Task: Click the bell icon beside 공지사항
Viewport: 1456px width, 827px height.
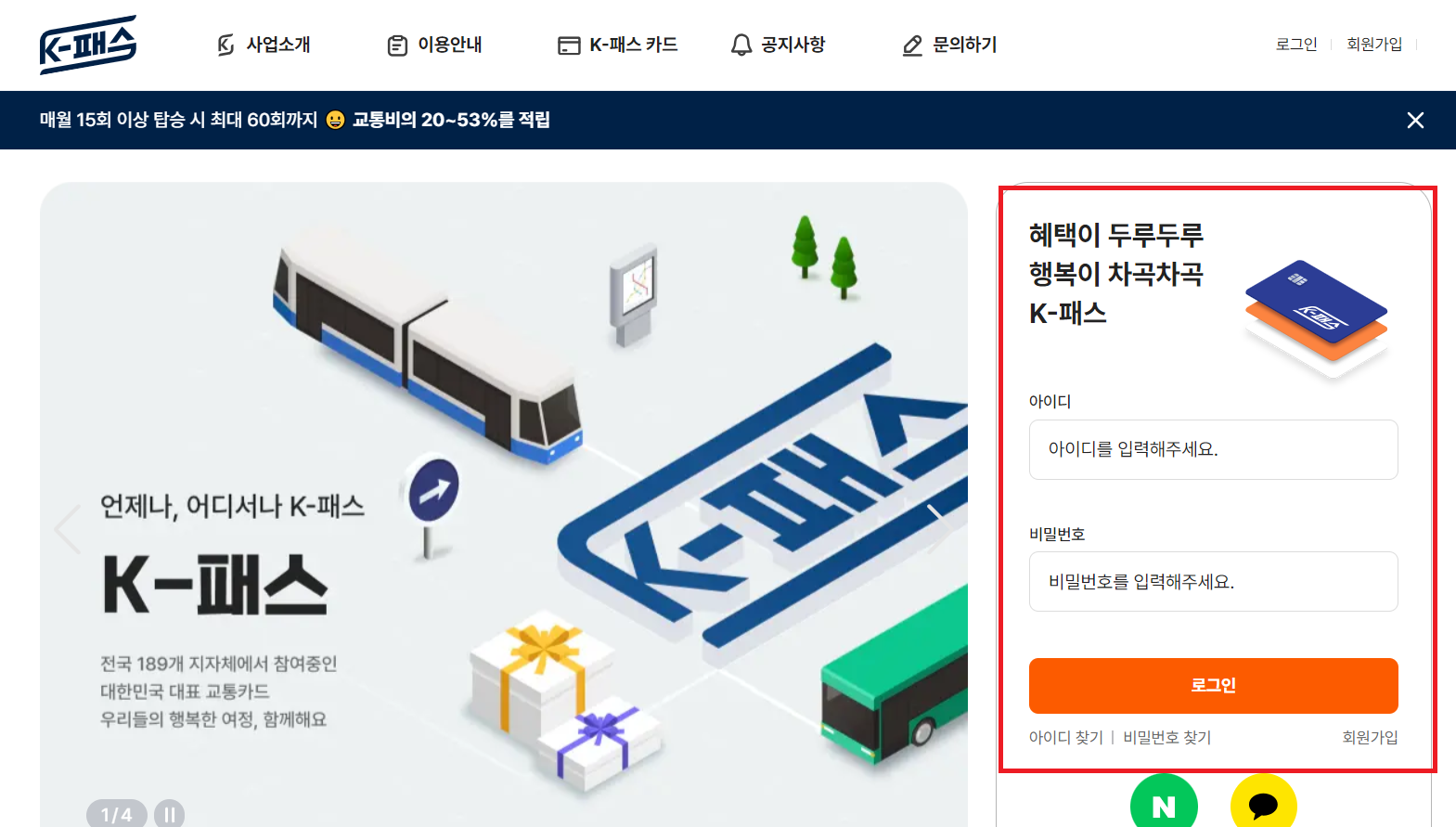Action: coord(741,45)
